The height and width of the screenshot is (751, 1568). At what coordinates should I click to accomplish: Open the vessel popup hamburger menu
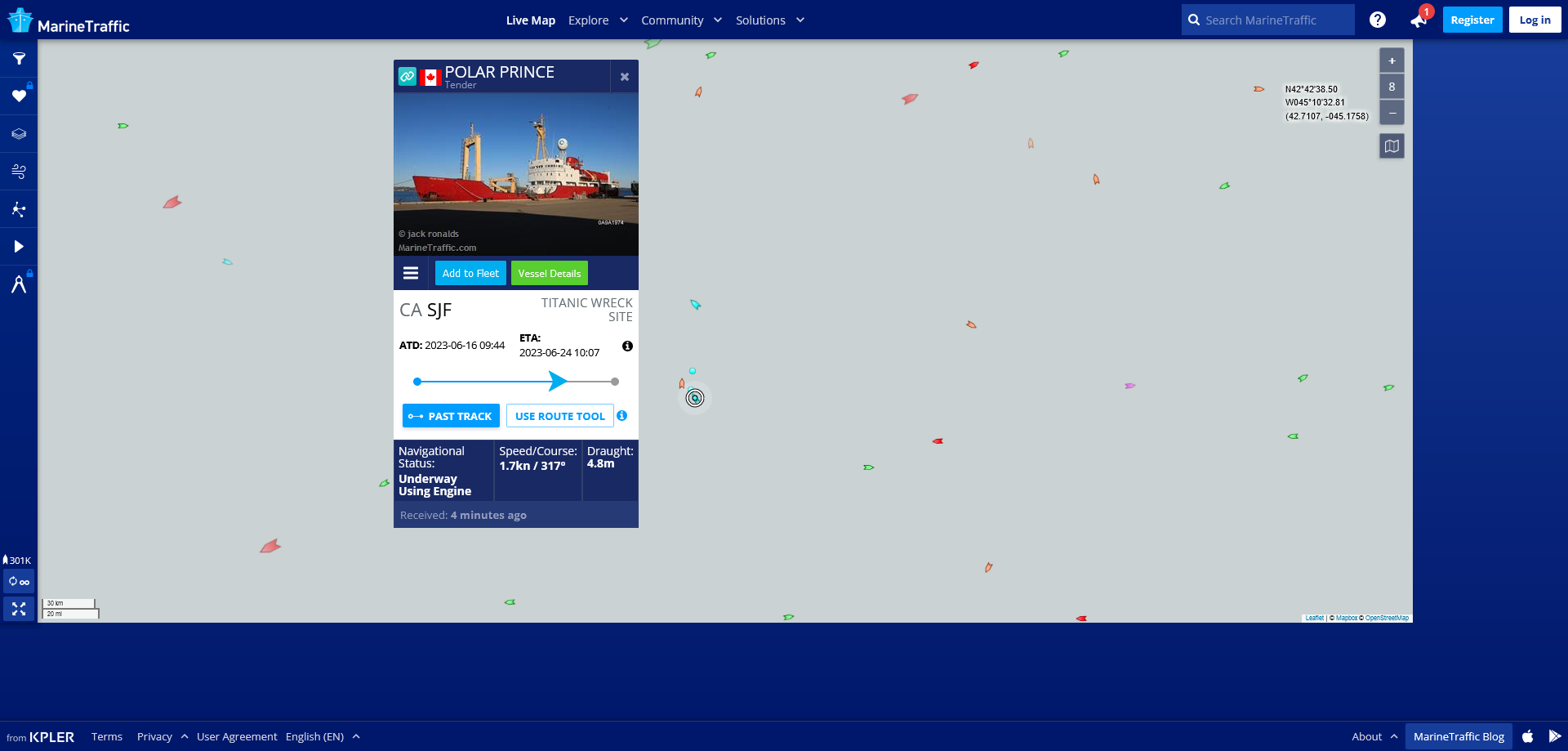pyautogui.click(x=411, y=273)
